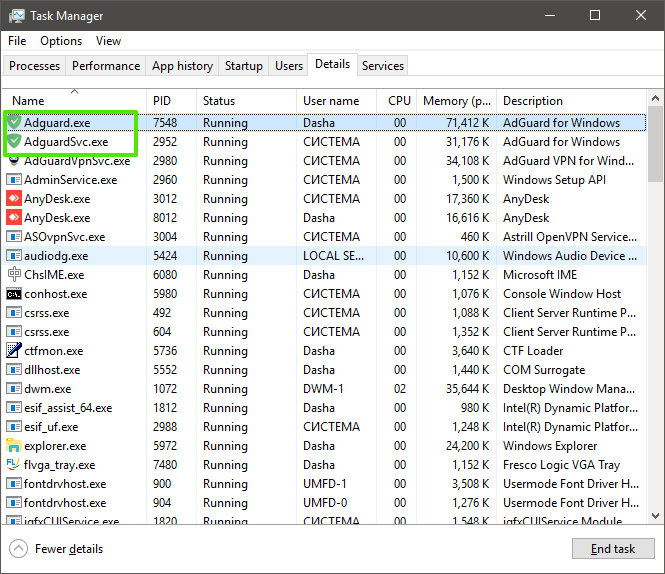Click the ChsIME.exe icon

pos(14,274)
